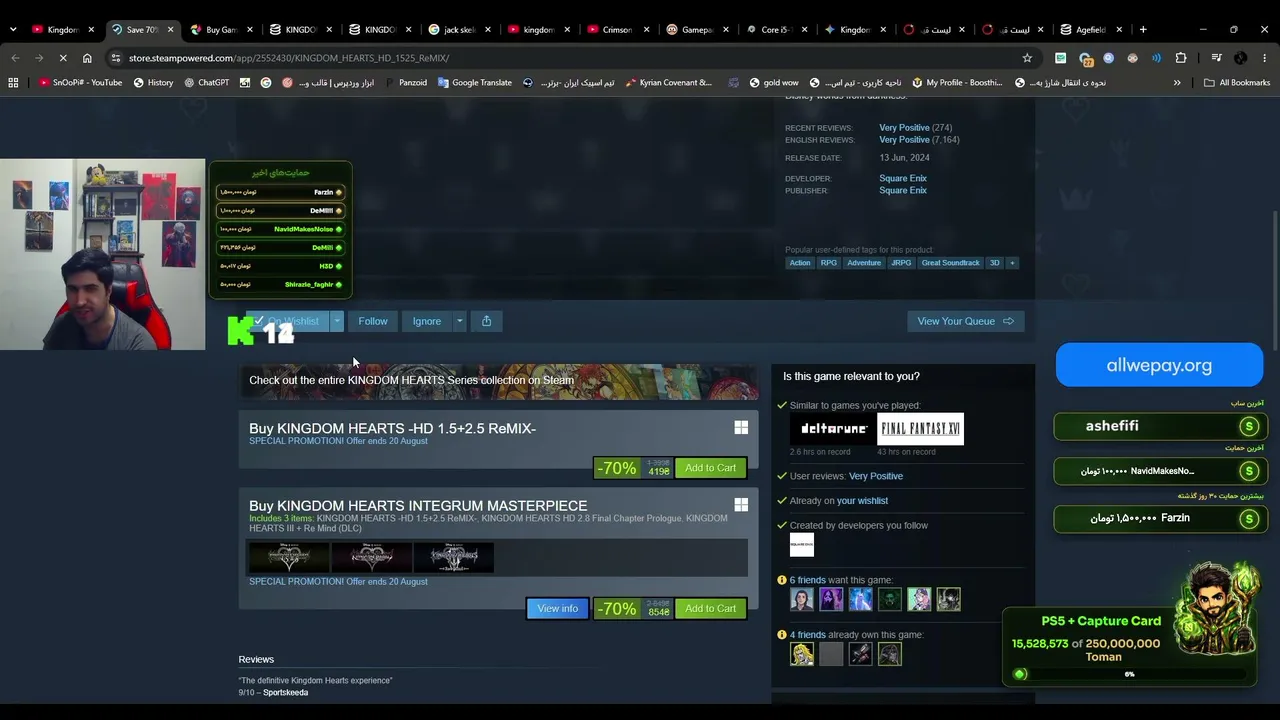Switch to the Gamepass tab
The height and width of the screenshot is (720, 1280).
coord(696,30)
